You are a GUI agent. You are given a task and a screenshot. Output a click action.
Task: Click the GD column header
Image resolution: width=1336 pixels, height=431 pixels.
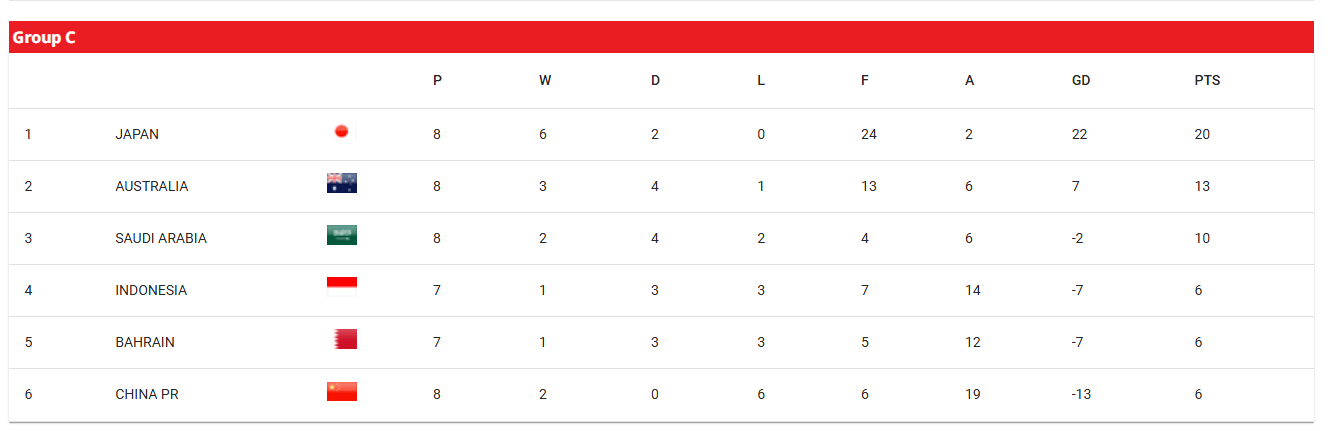pos(1081,80)
